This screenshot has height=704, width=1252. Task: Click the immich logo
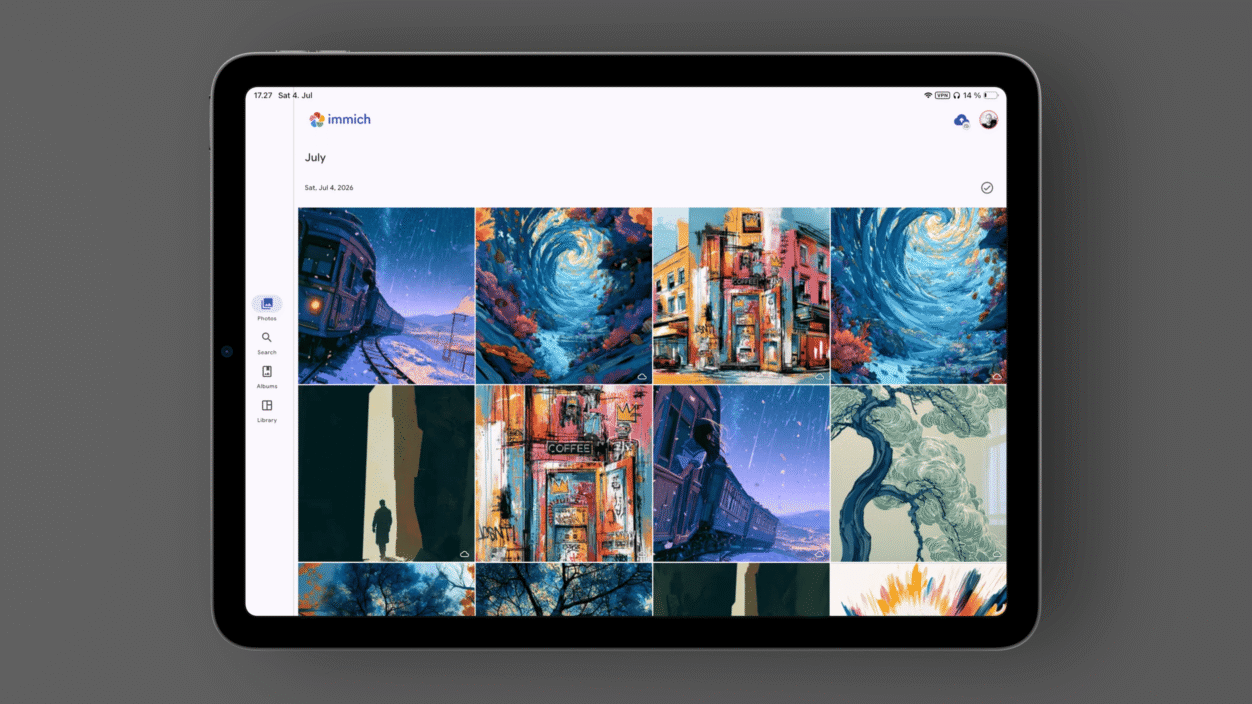click(x=340, y=120)
